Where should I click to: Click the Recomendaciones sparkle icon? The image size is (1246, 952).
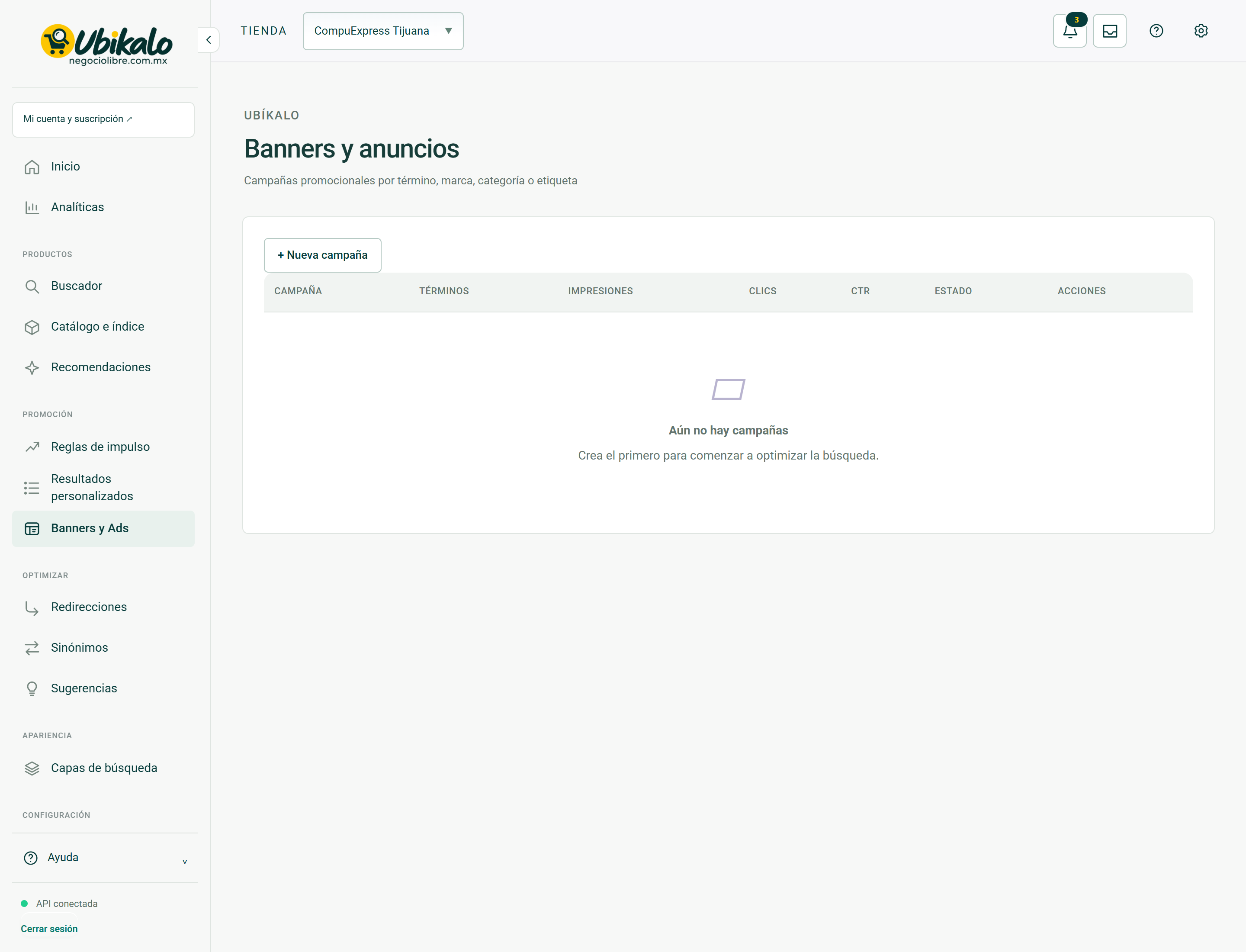[32, 368]
